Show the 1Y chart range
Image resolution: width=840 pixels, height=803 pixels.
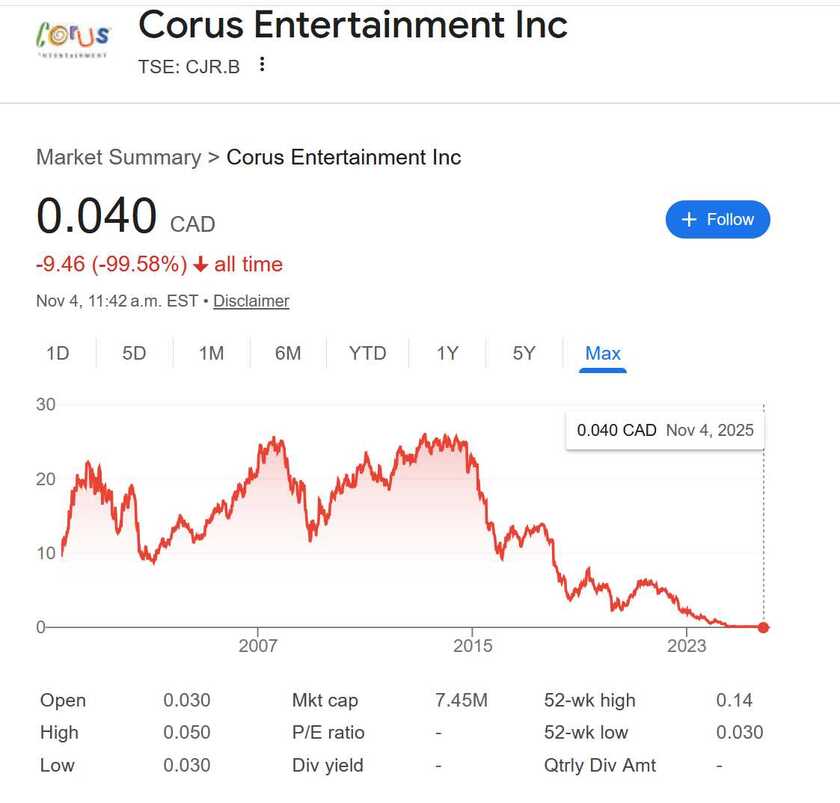pyautogui.click(x=447, y=353)
